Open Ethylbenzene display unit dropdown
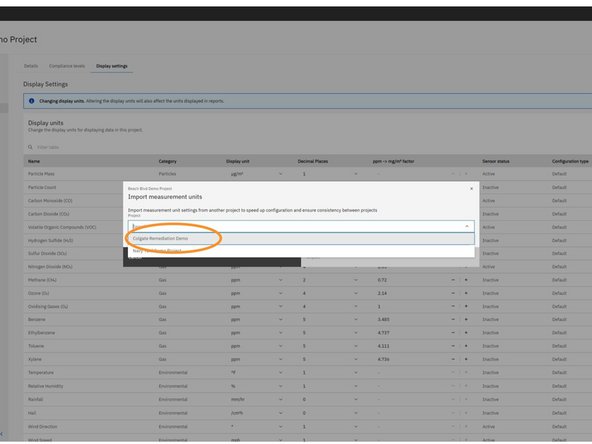 click(x=280, y=333)
